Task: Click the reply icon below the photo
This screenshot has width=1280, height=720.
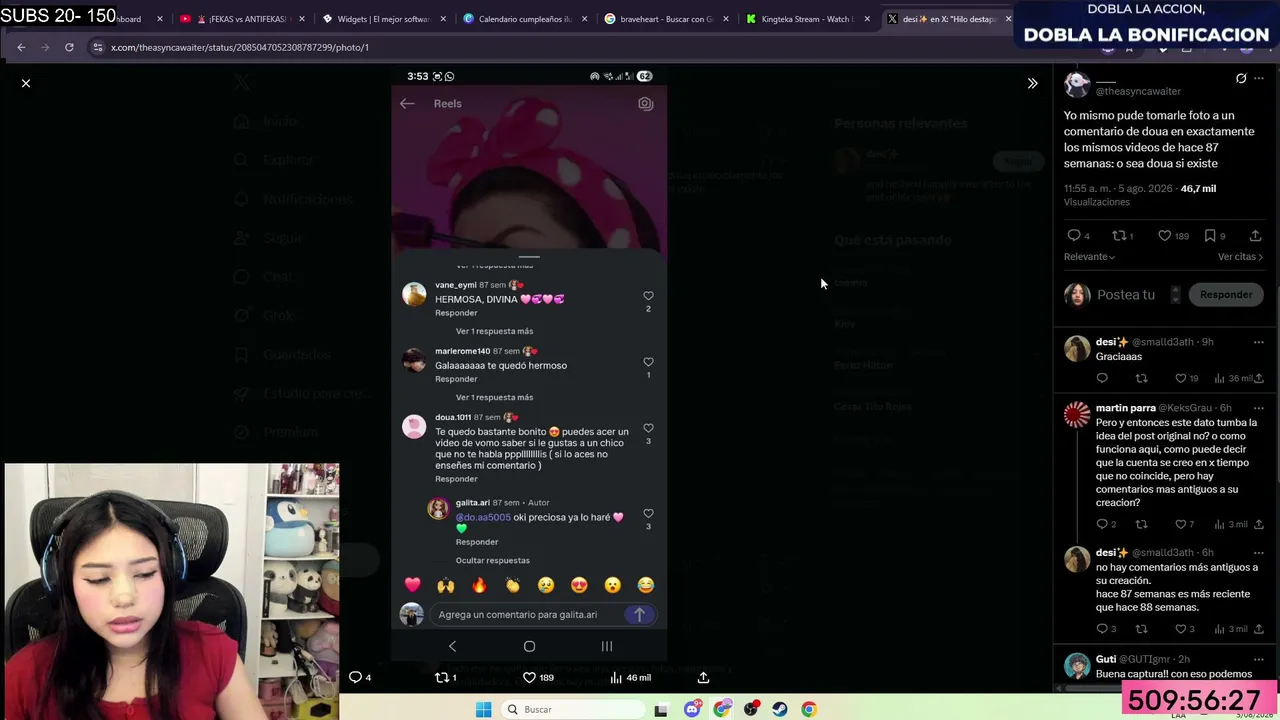Action: [x=355, y=677]
